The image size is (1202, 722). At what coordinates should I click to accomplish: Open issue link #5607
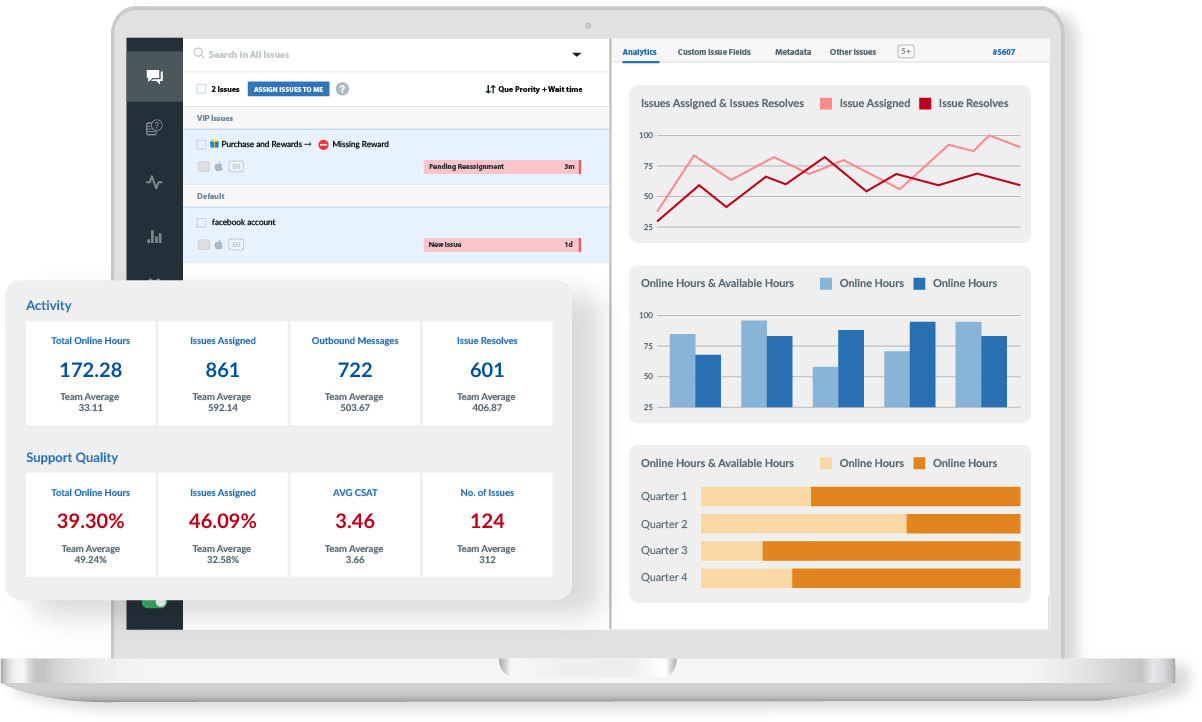(x=1003, y=52)
